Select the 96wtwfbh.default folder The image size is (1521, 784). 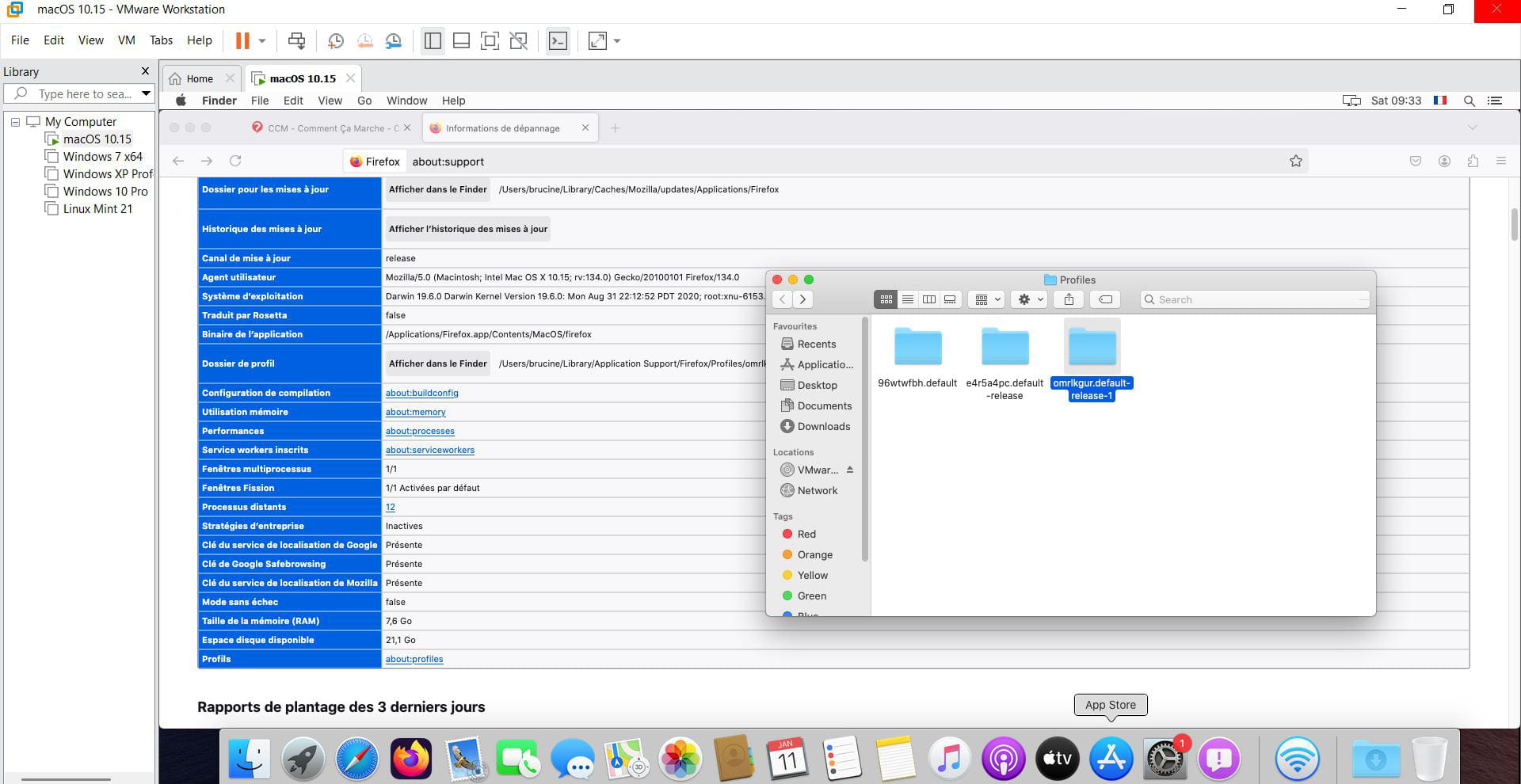click(917, 356)
